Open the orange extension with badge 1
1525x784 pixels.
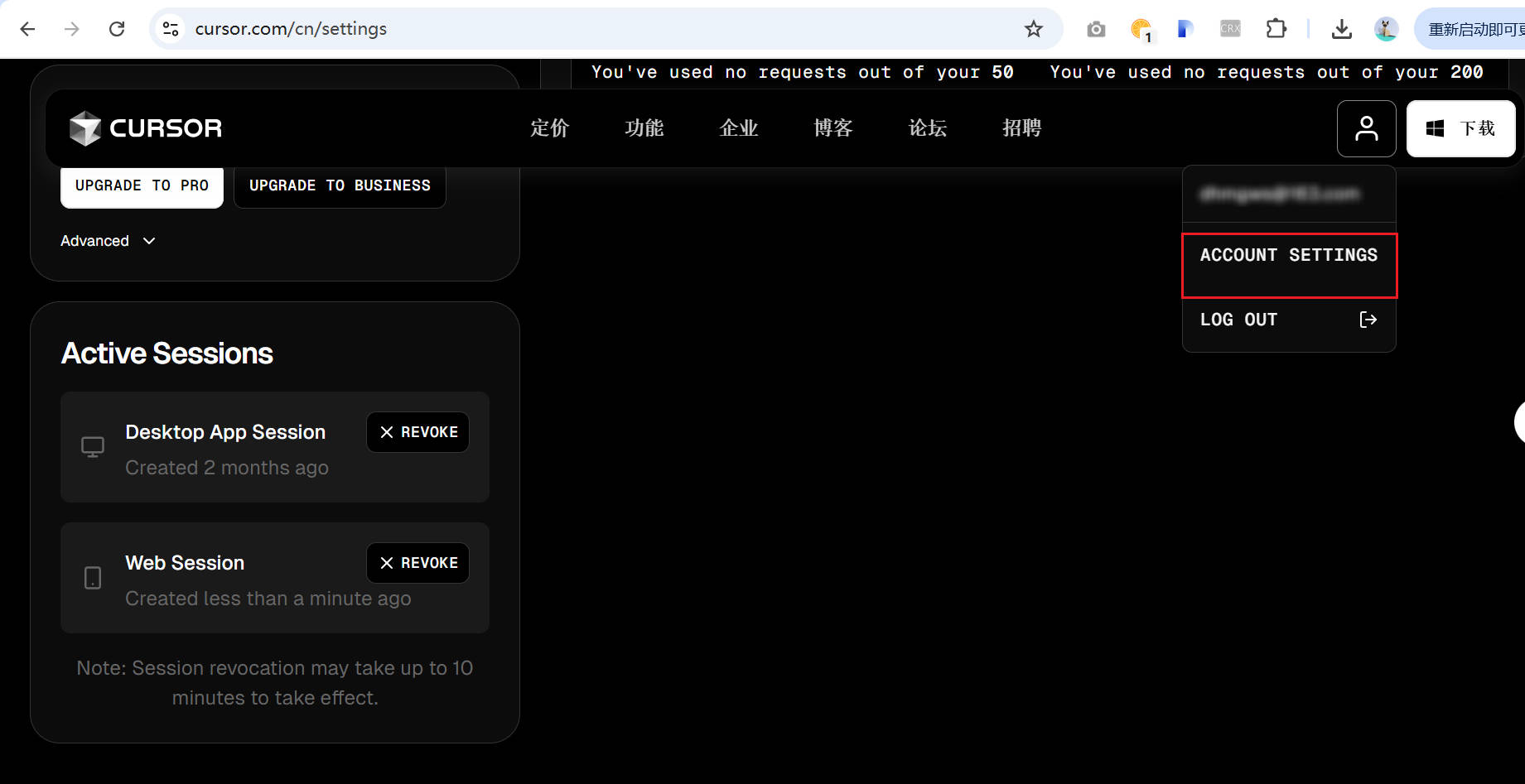pyautogui.click(x=1141, y=30)
